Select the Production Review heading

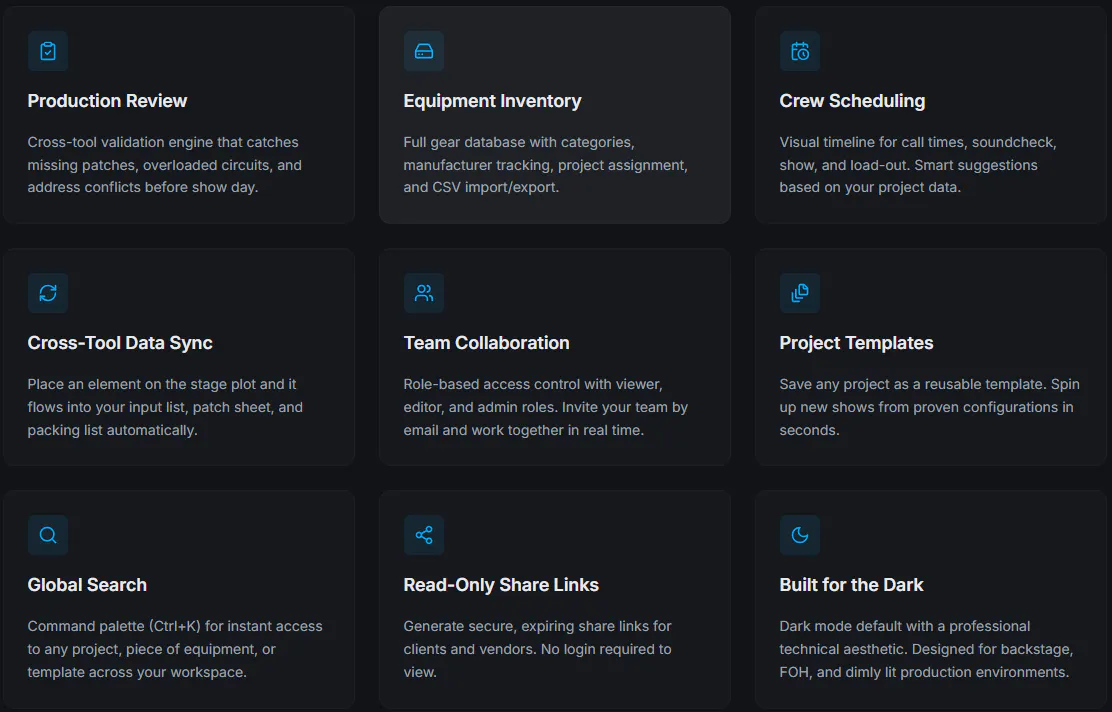click(x=107, y=101)
